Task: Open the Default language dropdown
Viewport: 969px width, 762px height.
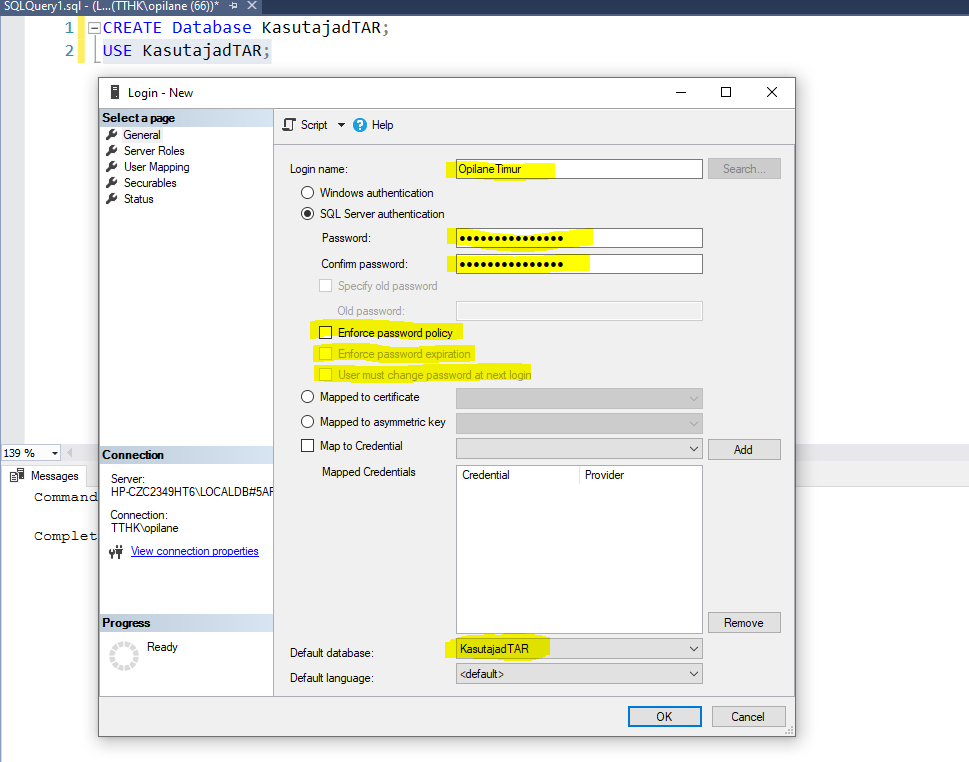Action: [x=694, y=675]
